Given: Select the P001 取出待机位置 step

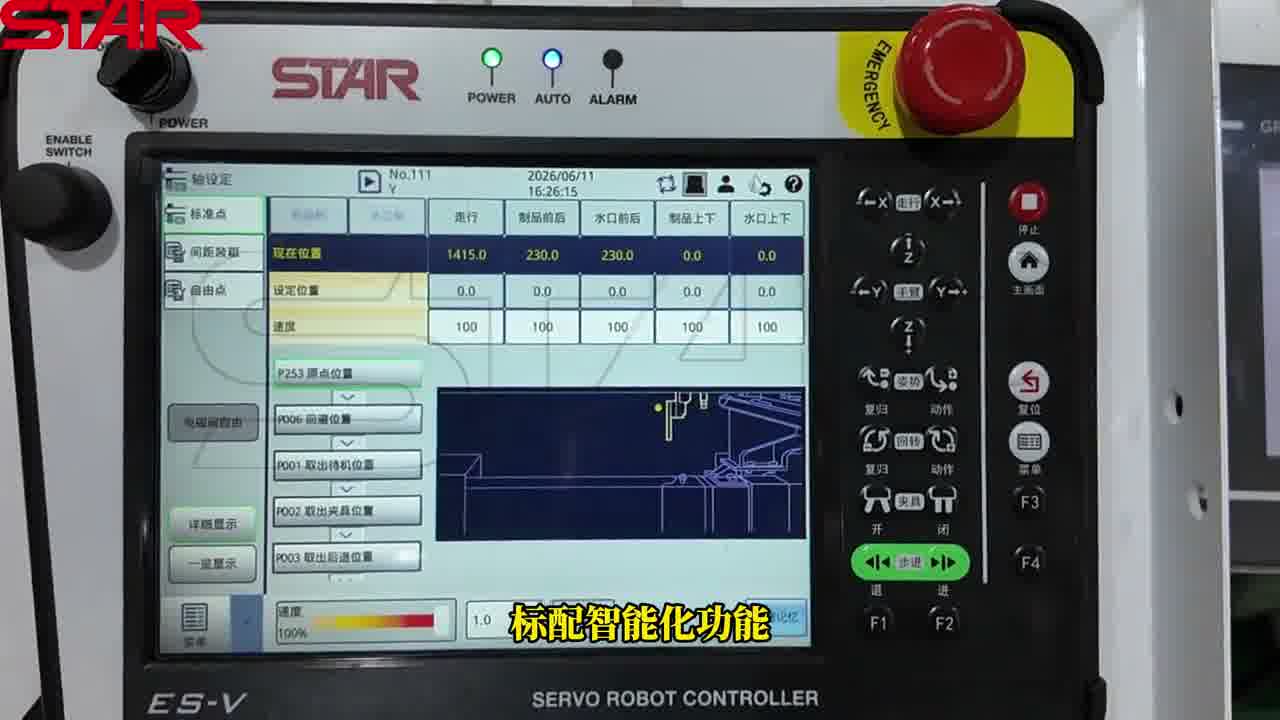Looking at the screenshot, I should 347,465.
